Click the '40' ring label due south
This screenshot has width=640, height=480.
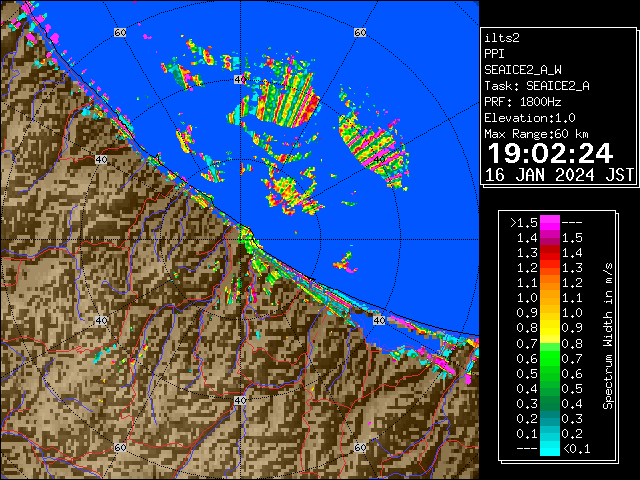pyautogui.click(x=240, y=400)
